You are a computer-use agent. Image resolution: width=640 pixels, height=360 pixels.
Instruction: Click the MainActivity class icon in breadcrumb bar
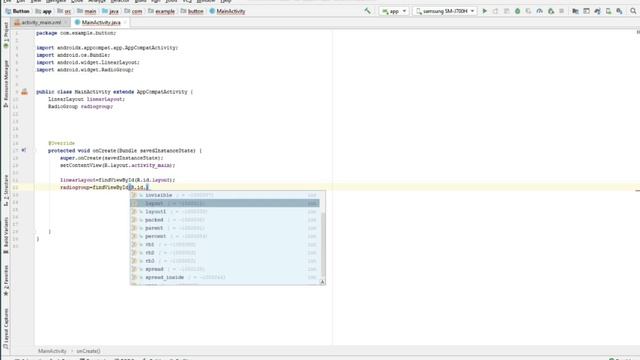(x=212, y=11)
